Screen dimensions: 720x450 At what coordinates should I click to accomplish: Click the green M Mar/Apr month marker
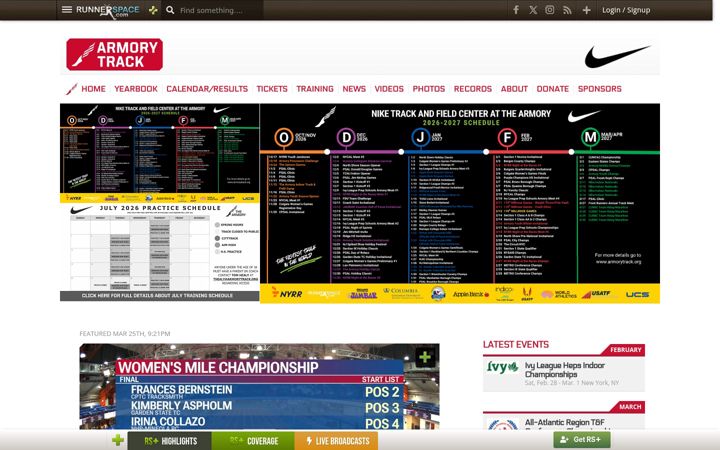pos(591,137)
